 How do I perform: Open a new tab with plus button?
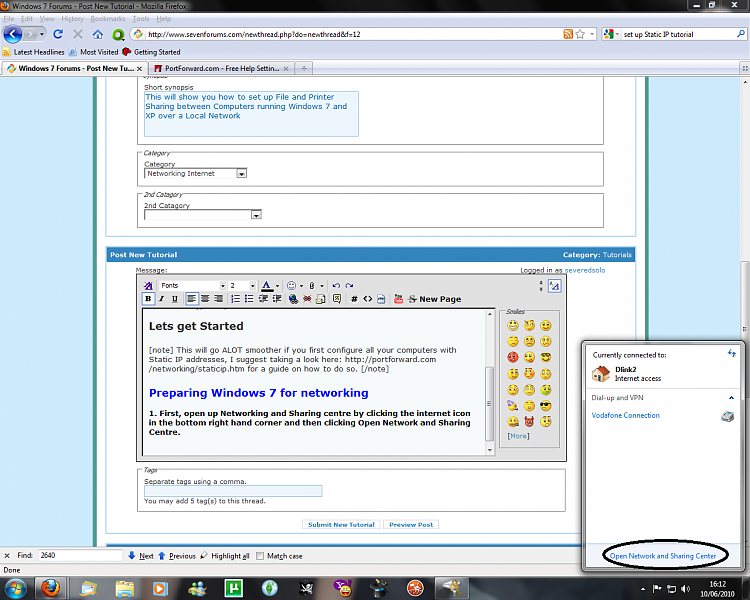point(304,68)
